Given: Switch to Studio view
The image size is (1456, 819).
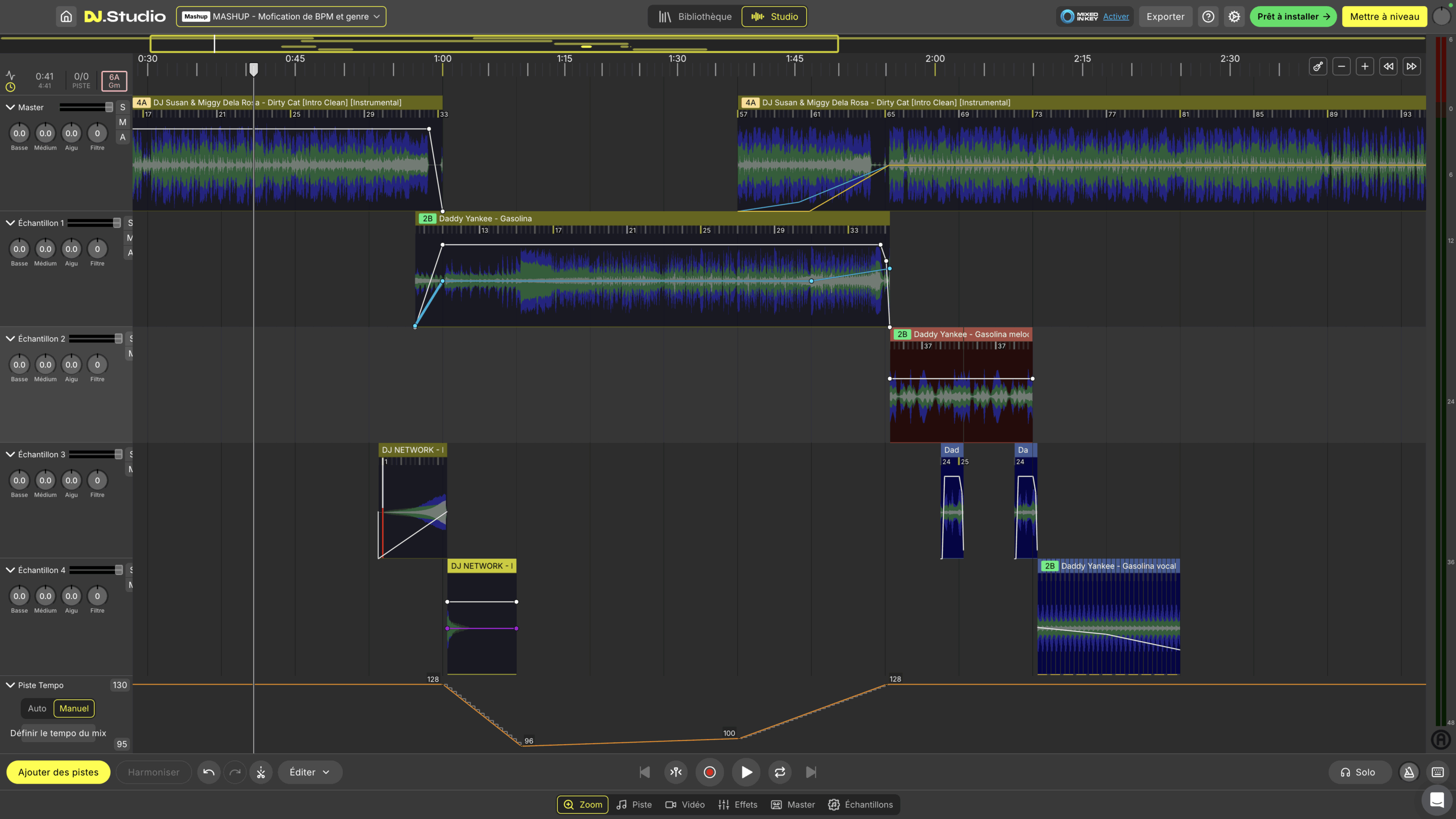Looking at the screenshot, I should pos(774,16).
